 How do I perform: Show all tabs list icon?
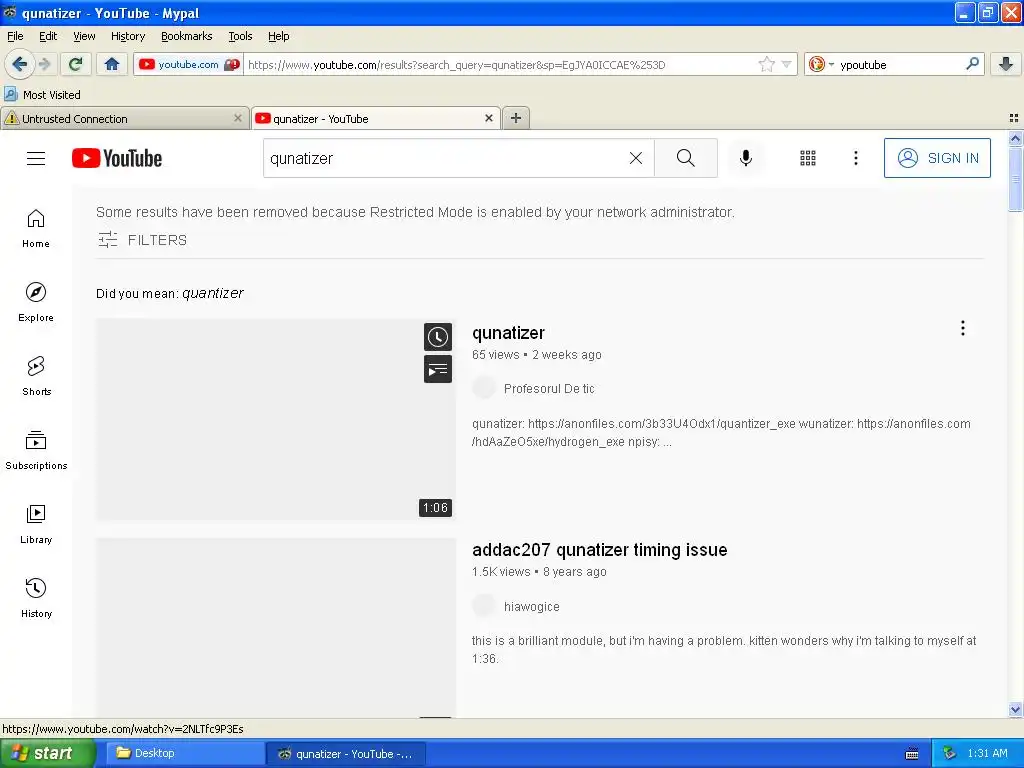point(1014,118)
